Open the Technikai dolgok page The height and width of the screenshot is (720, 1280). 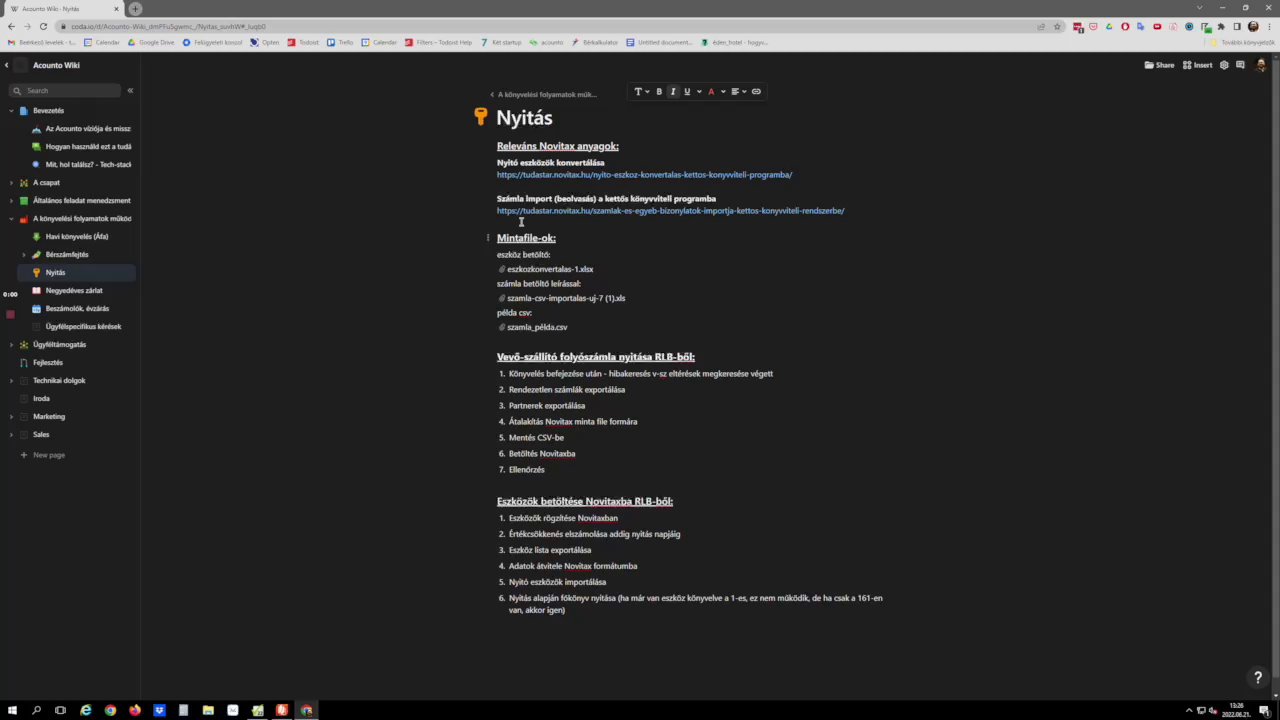(59, 381)
